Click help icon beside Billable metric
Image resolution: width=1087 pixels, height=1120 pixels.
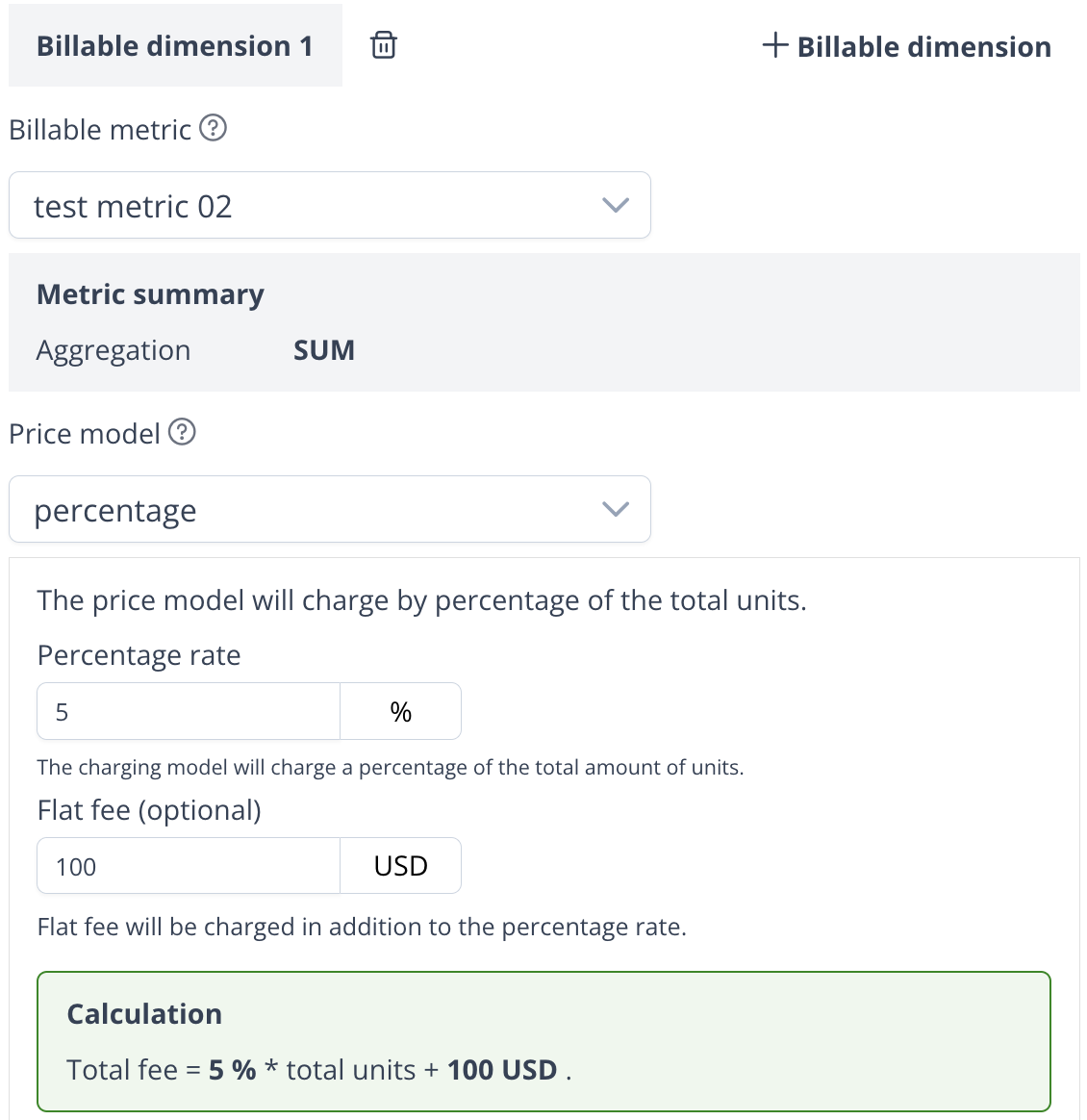point(213,128)
